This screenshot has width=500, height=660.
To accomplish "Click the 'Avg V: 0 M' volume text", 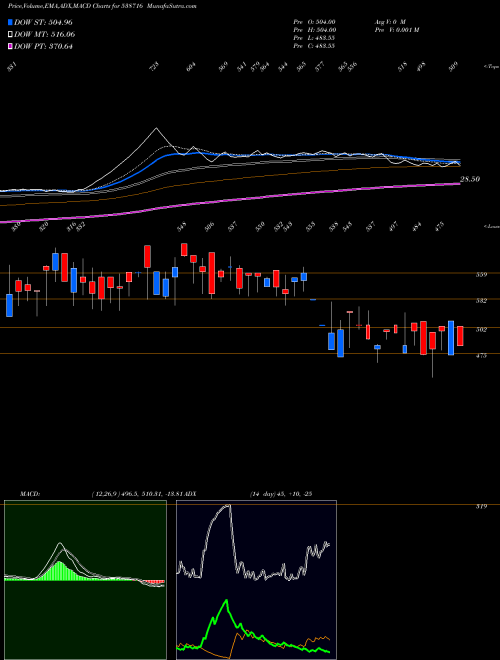I will point(389,22).
